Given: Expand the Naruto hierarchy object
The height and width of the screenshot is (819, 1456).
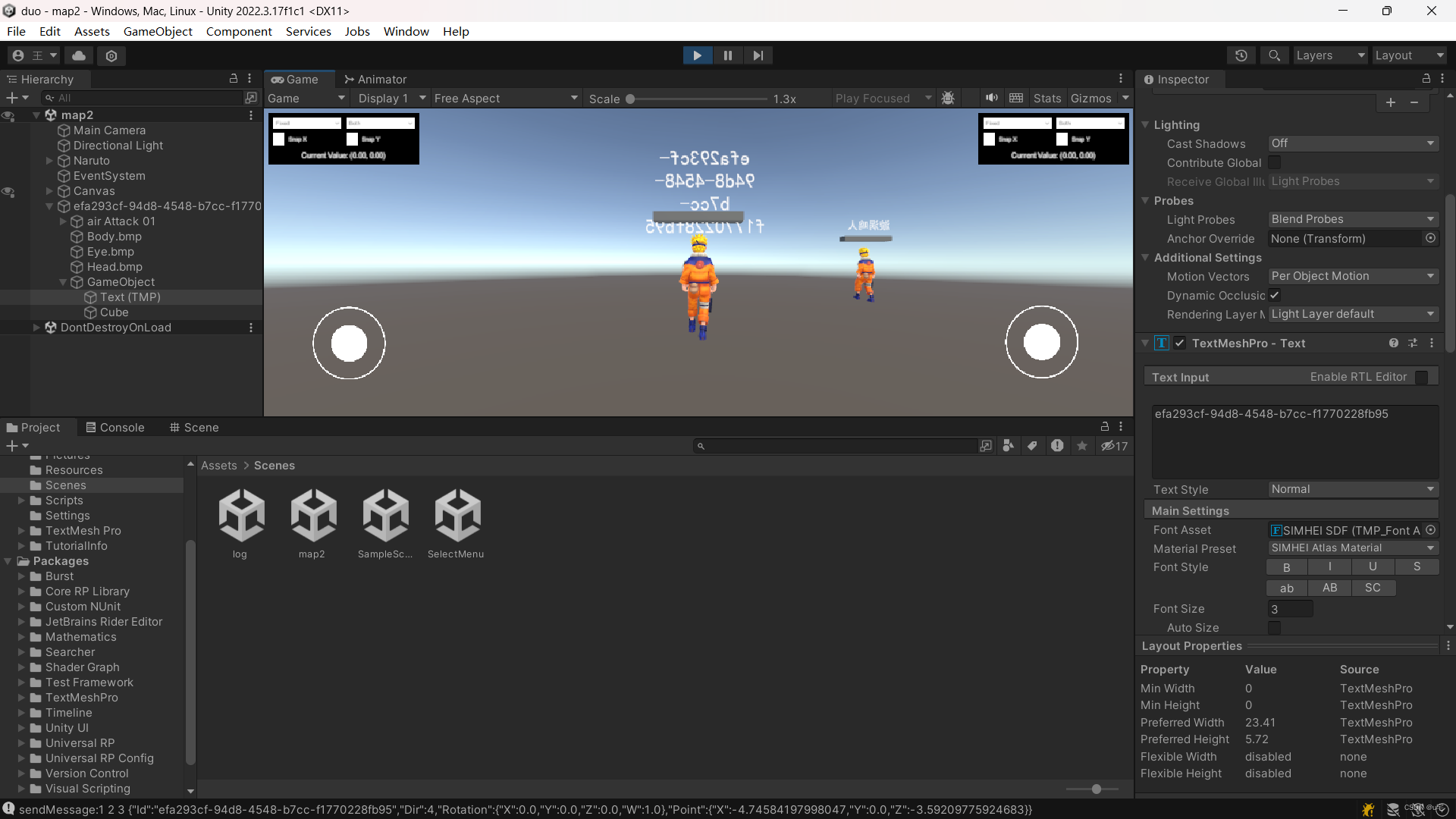Looking at the screenshot, I should [x=49, y=161].
